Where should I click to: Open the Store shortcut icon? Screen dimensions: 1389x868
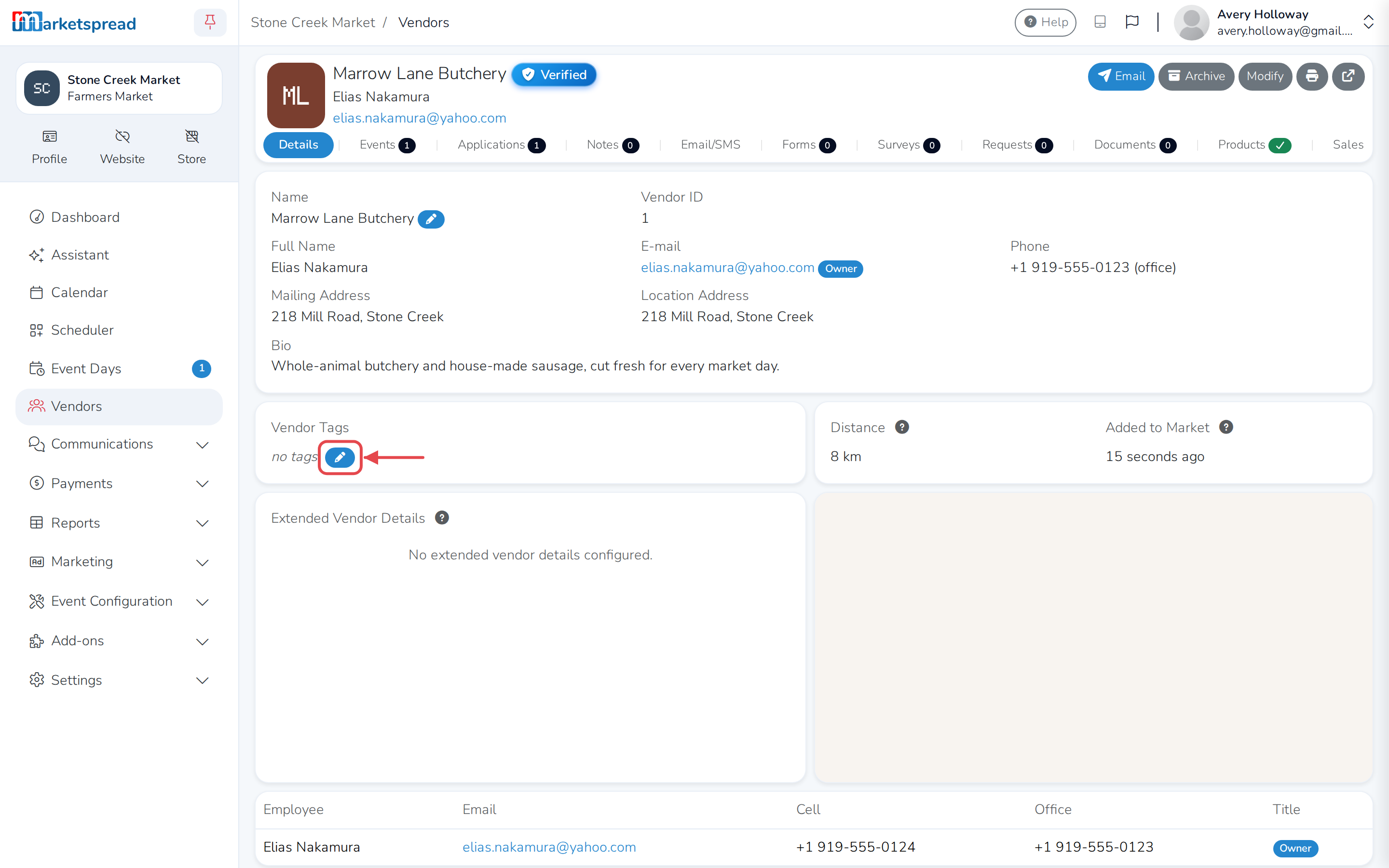pos(191,147)
